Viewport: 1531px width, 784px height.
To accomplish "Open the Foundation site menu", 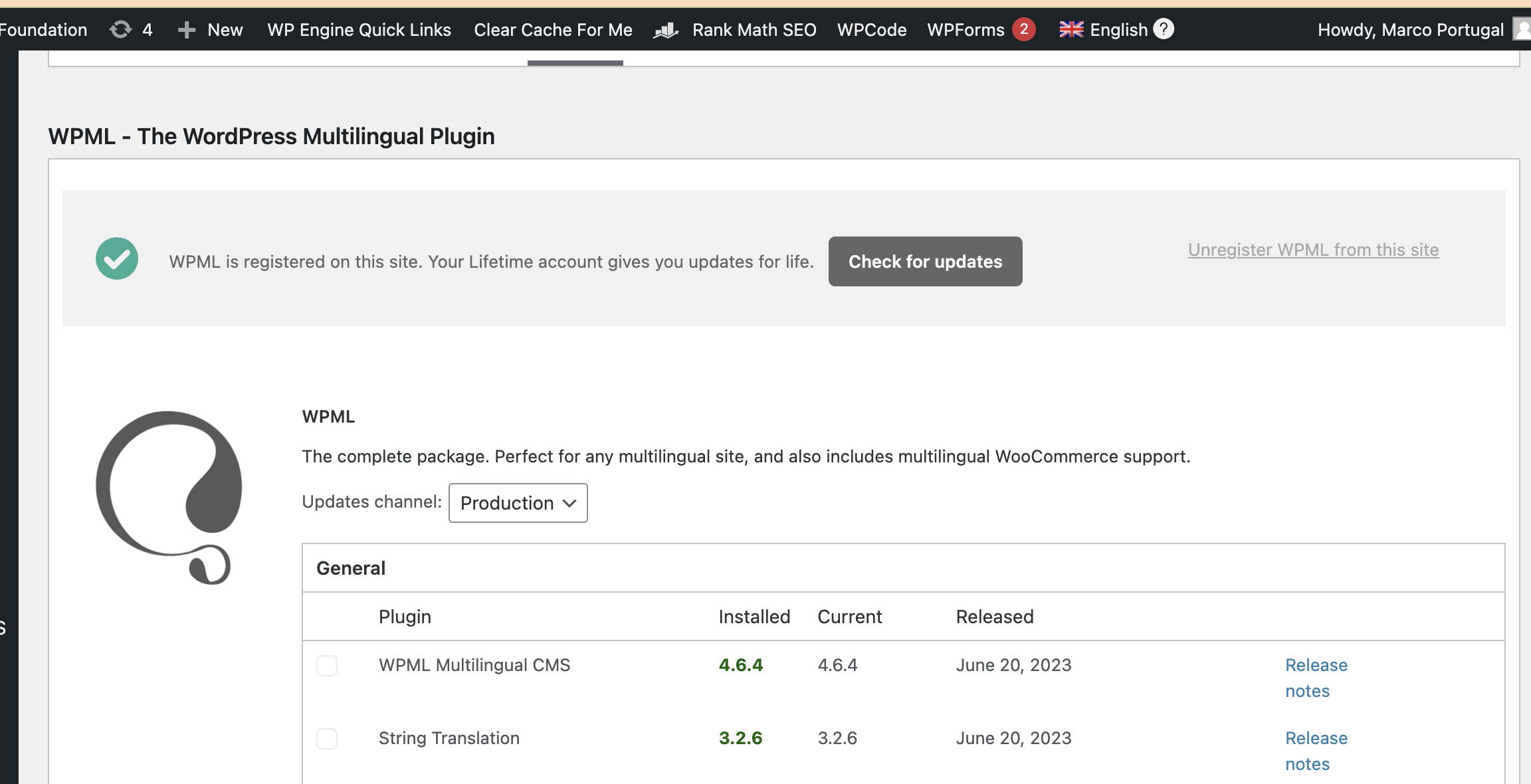I will tap(43, 30).
